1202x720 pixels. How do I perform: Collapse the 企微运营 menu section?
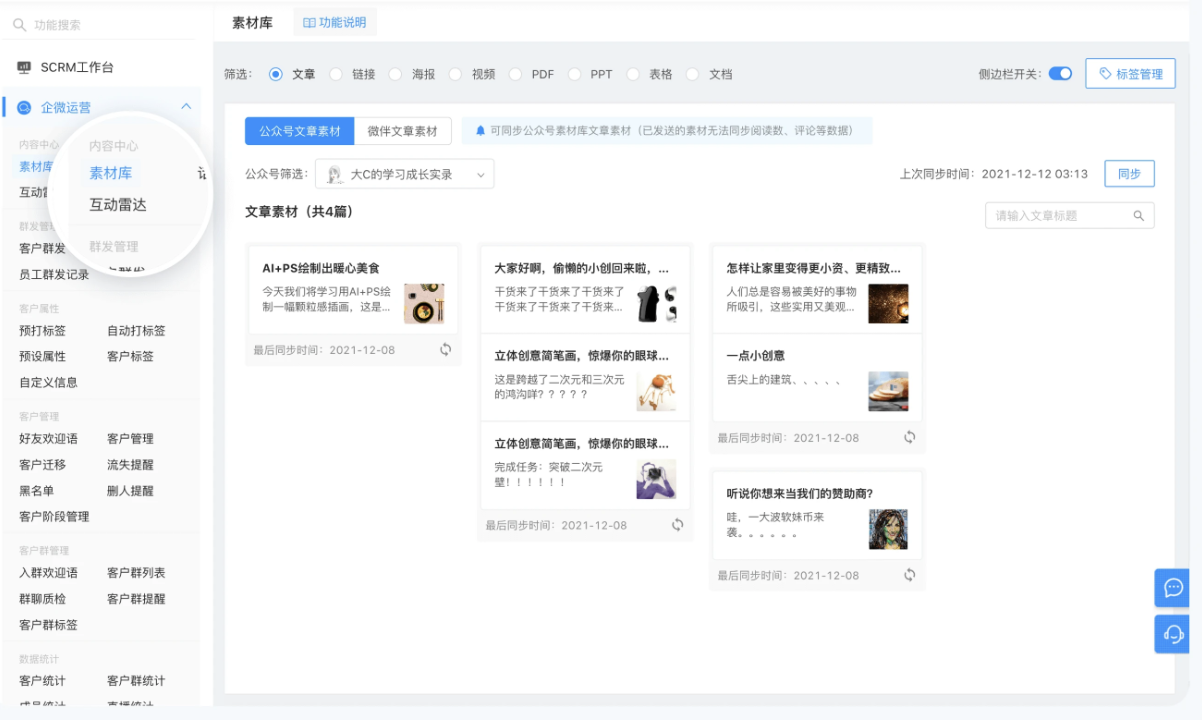click(x=186, y=107)
